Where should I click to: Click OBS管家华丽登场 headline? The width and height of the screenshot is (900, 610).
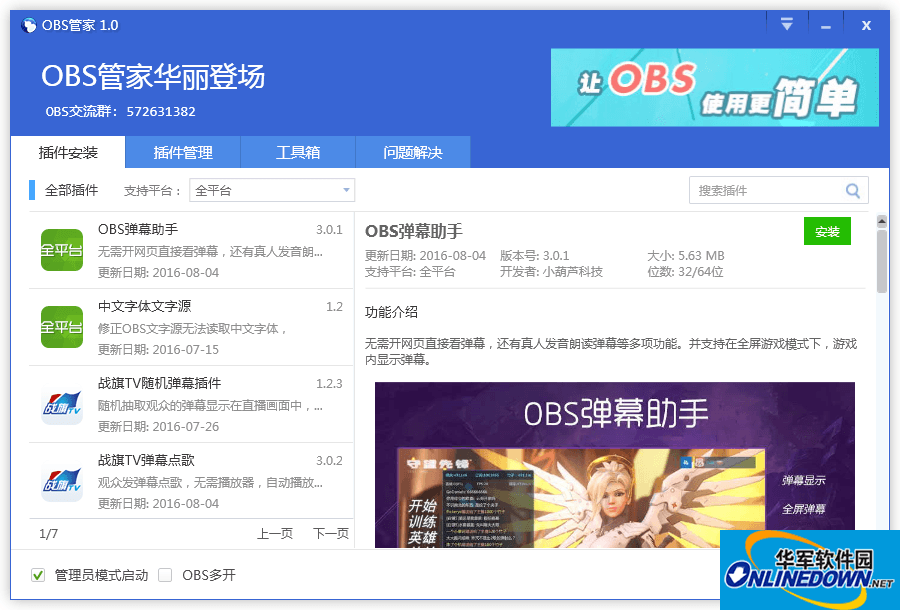[153, 76]
